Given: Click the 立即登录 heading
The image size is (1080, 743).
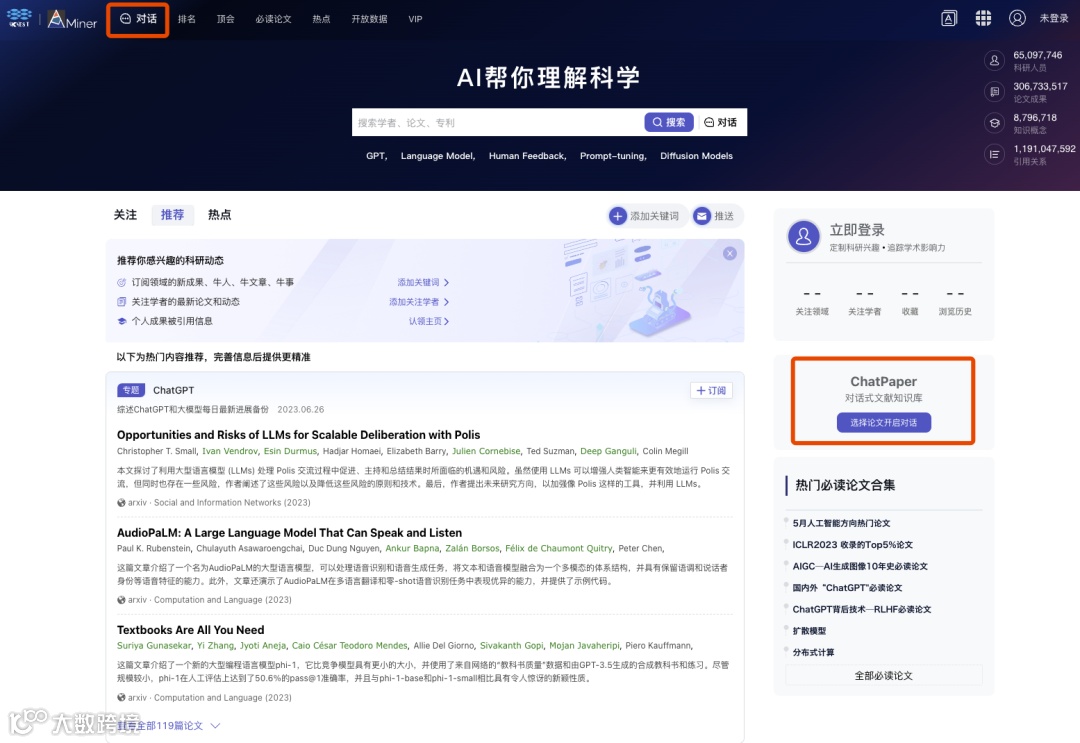Looking at the screenshot, I should pyautogui.click(x=857, y=230).
